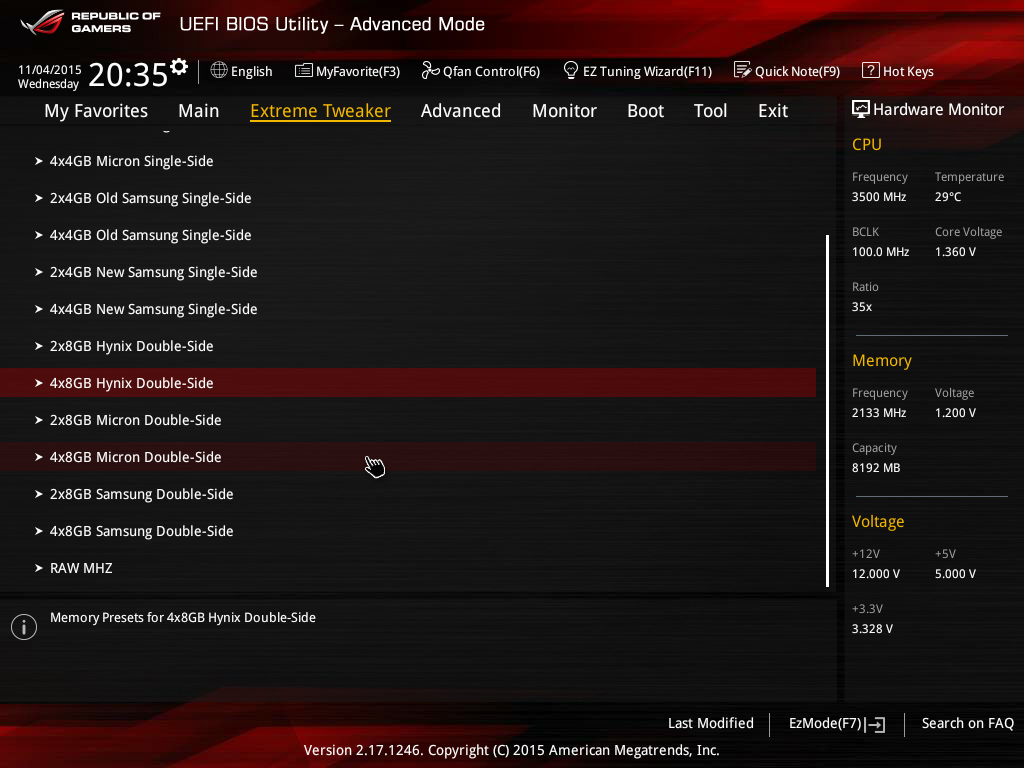The image size is (1024, 768).
Task: Expand 4x4GB Old Samsung Single-Side preset
Action: tap(408, 235)
